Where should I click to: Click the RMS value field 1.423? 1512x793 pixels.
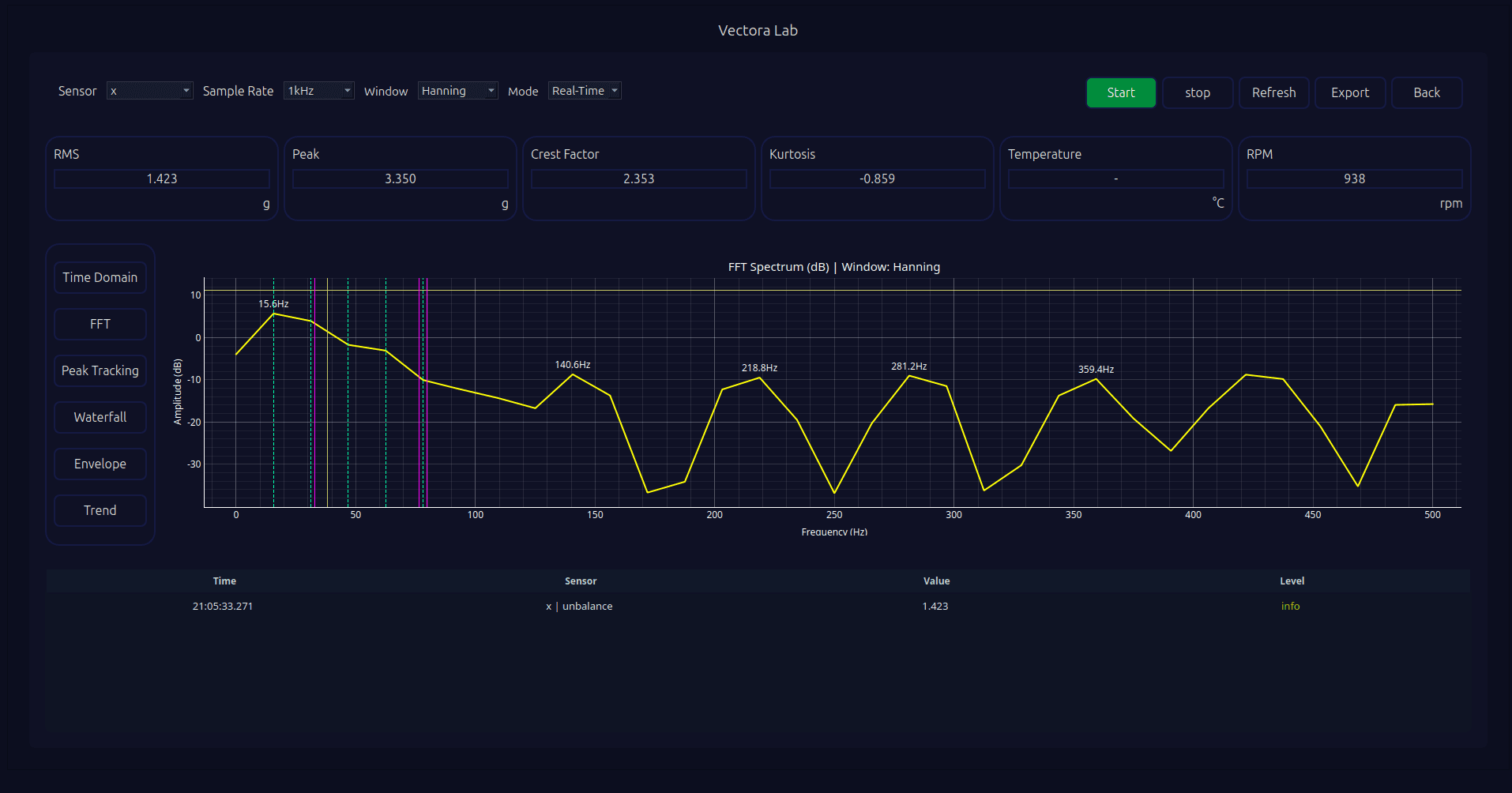(162, 179)
